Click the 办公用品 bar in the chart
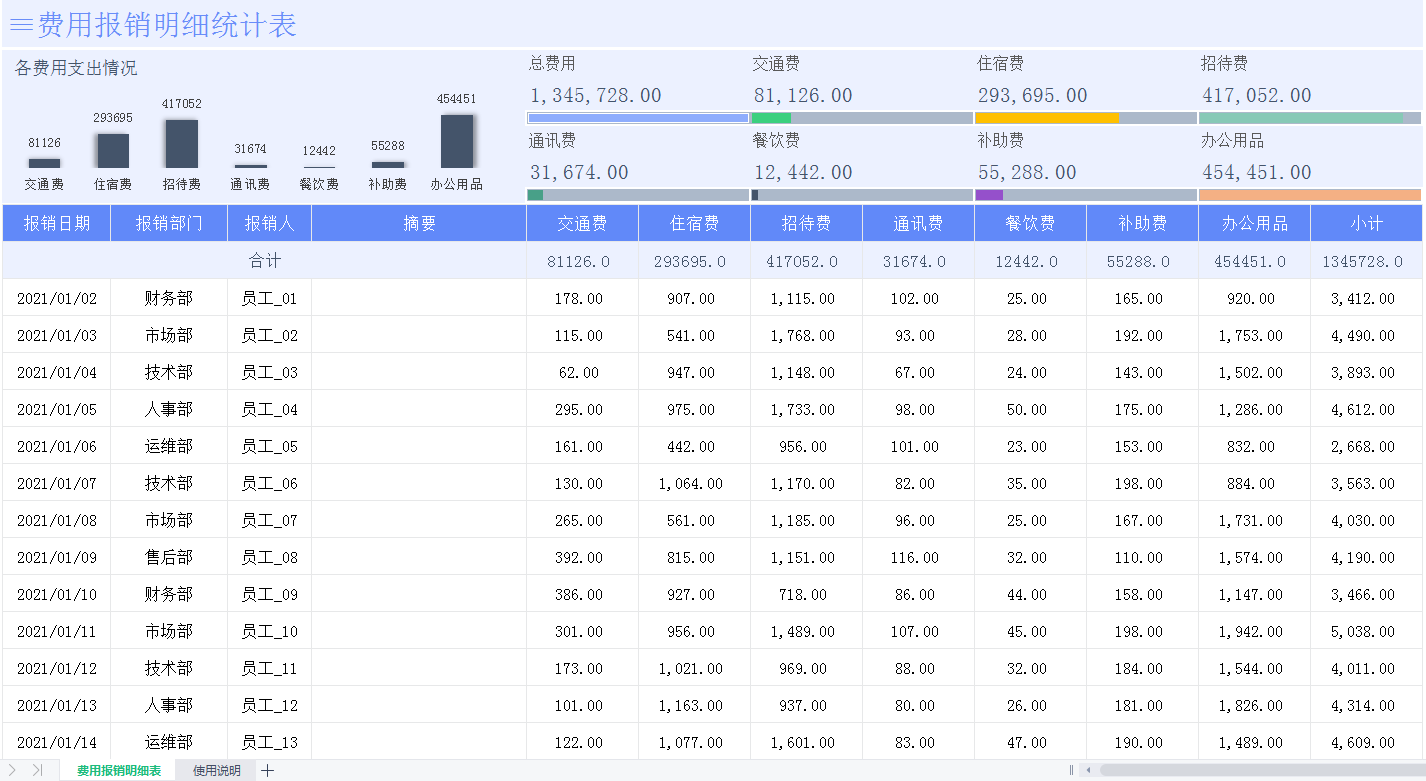 click(457, 141)
